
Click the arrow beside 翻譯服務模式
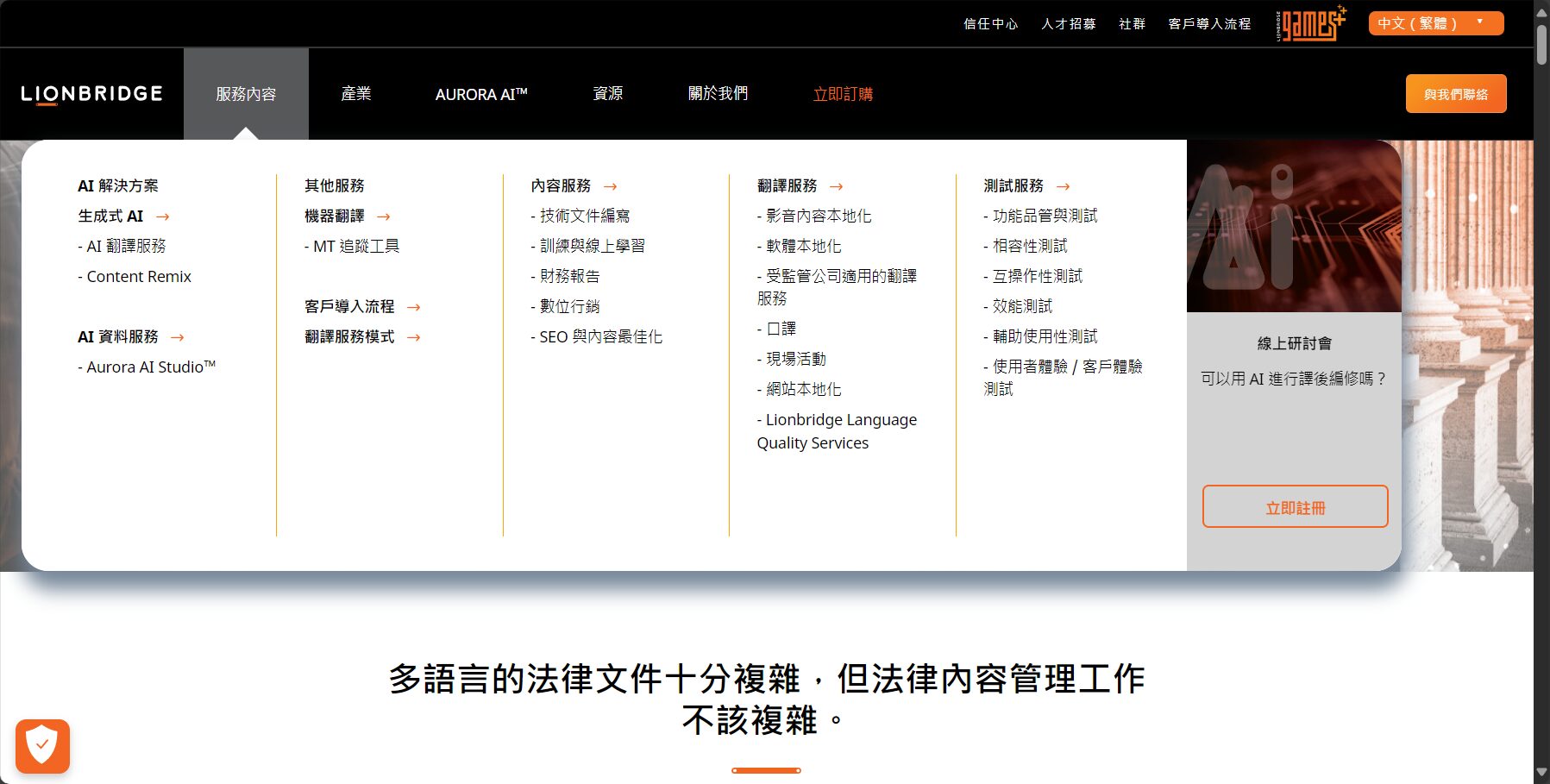click(x=414, y=338)
